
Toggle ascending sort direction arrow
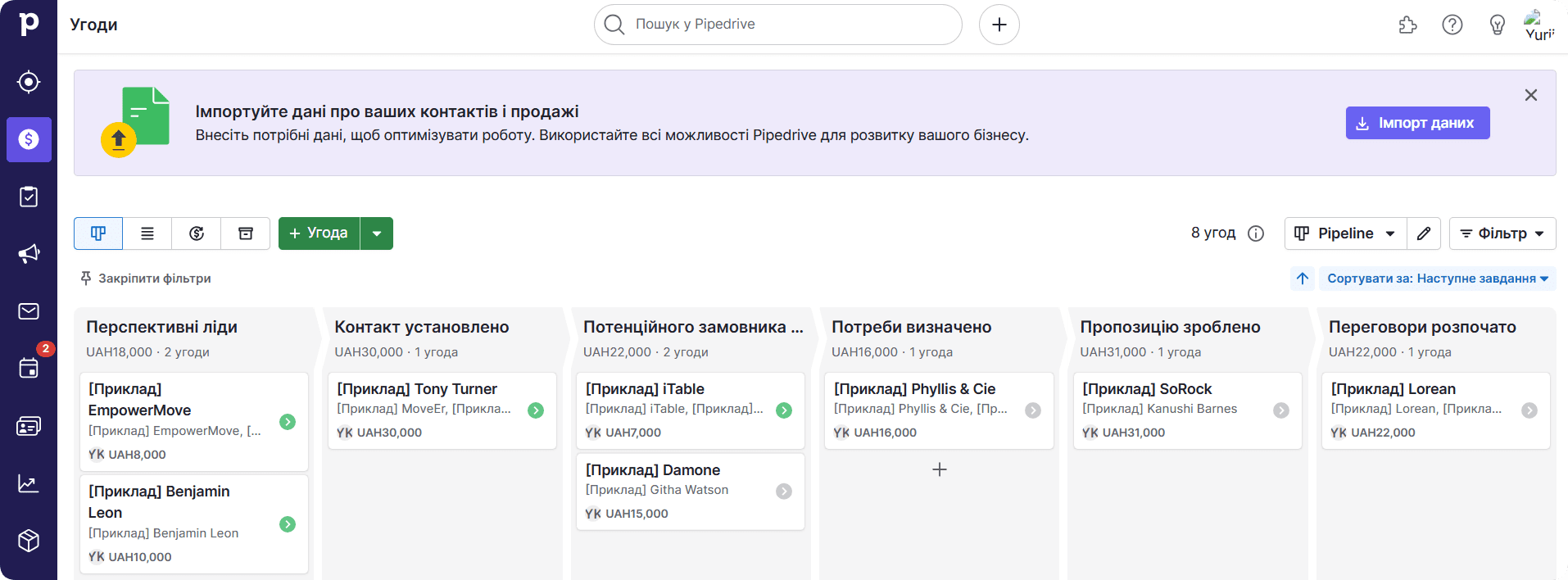click(x=1303, y=279)
